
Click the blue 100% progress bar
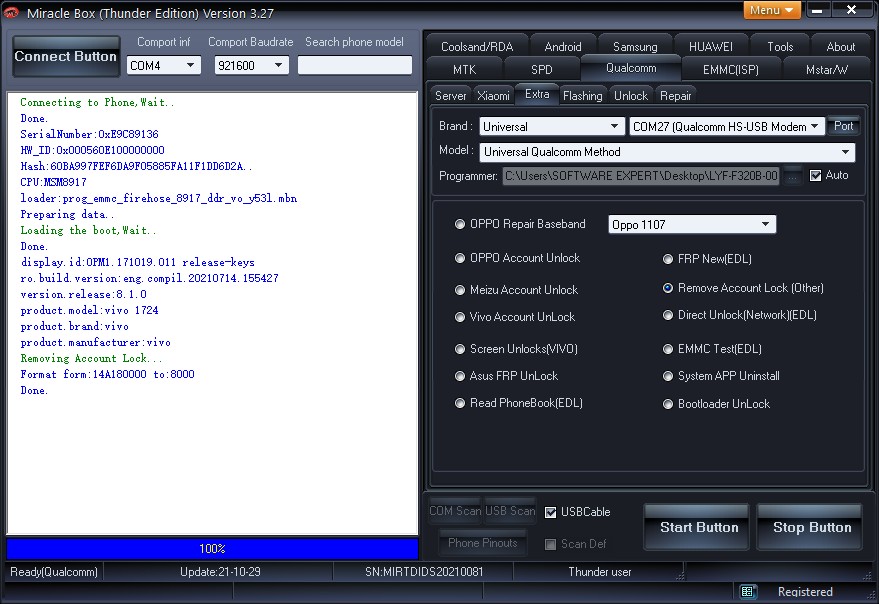(212, 548)
